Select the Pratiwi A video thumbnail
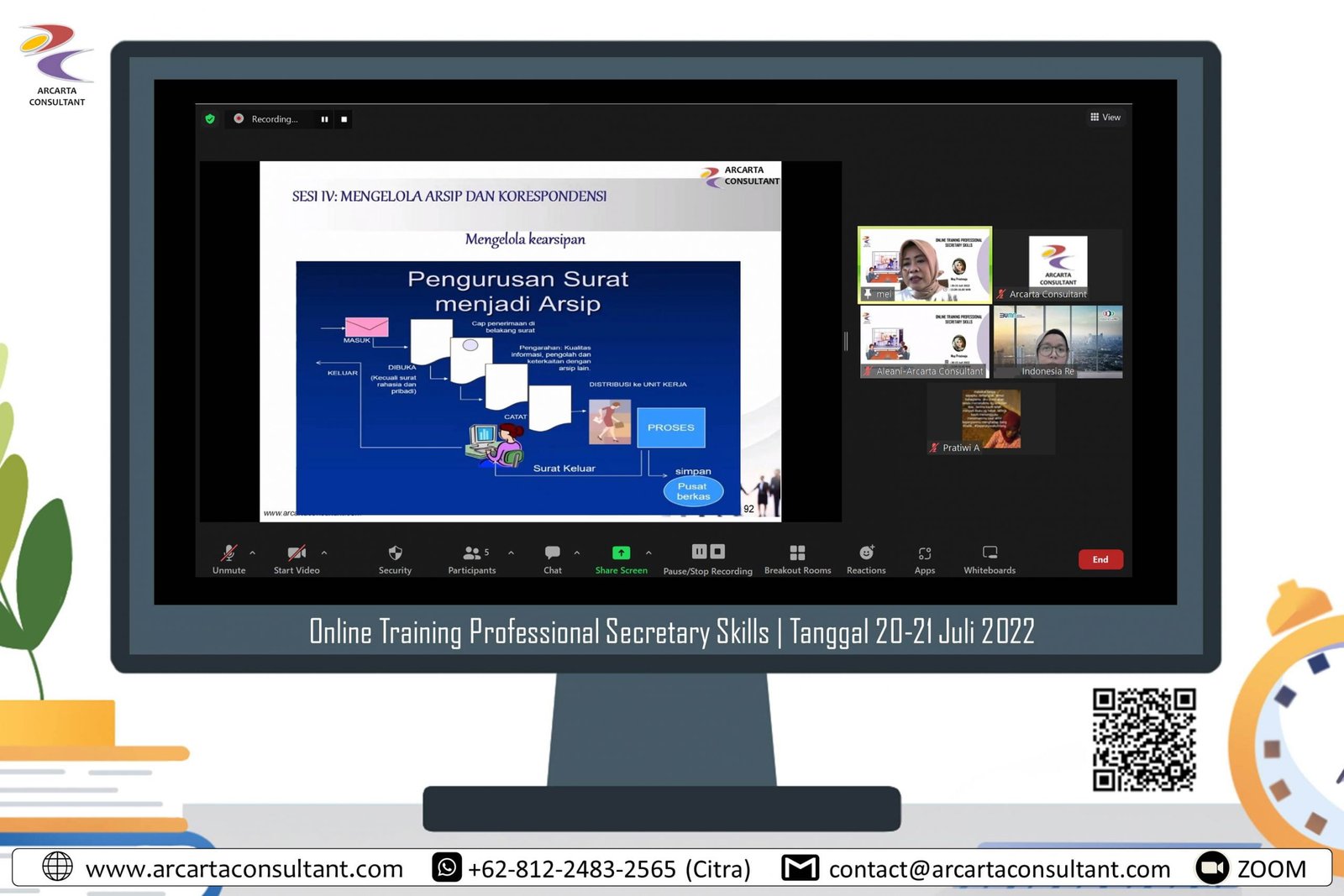 [x=991, y=420]
